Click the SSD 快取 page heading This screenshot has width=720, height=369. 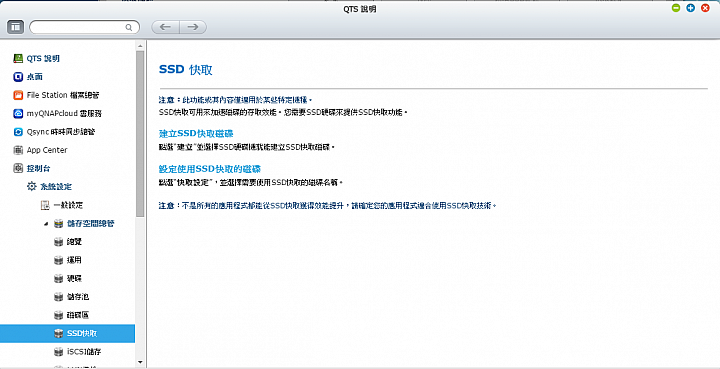coord(186,70)
